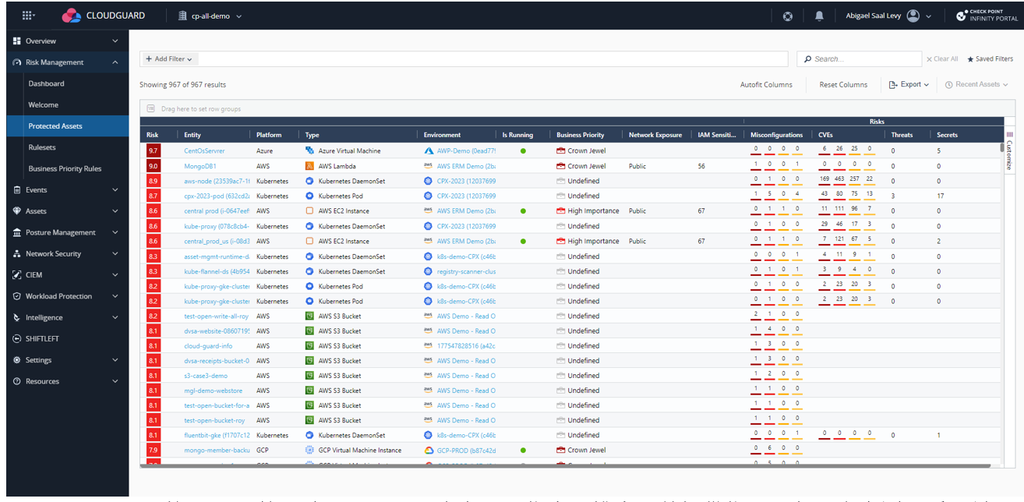Screen dimensions: 1024x502
Task: Click in the Search field
Action: pyautogui.click(x=860, y=59)
